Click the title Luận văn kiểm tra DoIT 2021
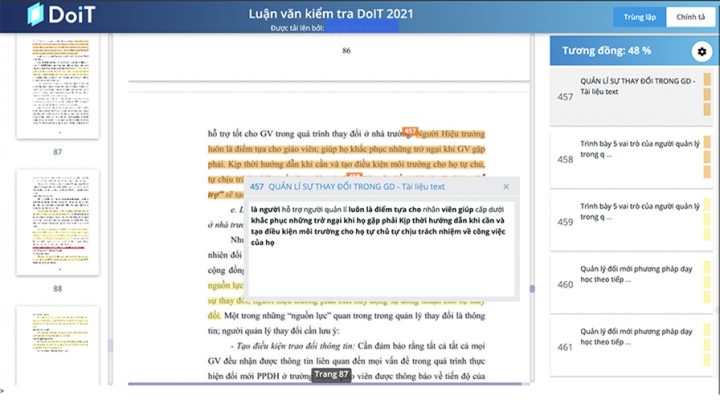720x408 pixels. pyautogui.click(x=331, y=14)
